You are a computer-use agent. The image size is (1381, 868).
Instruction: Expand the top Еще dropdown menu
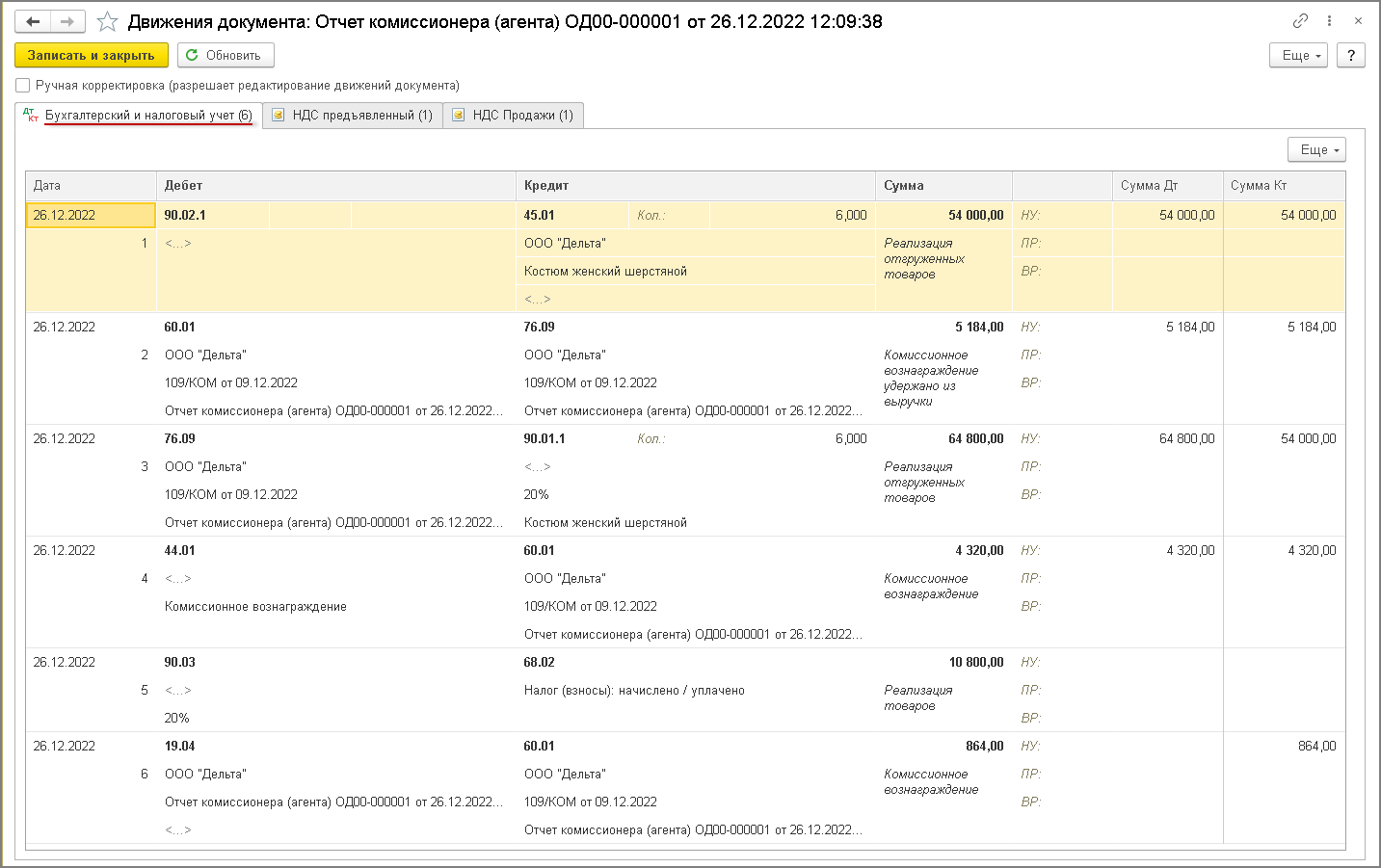1300,56
